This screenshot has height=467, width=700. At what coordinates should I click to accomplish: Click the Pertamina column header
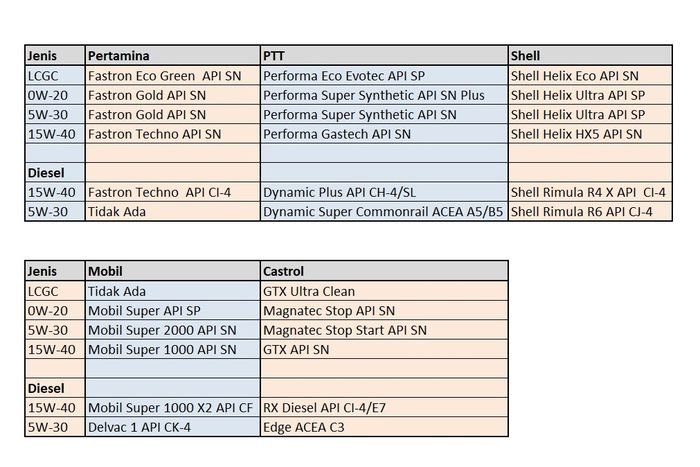coord(170,55)
